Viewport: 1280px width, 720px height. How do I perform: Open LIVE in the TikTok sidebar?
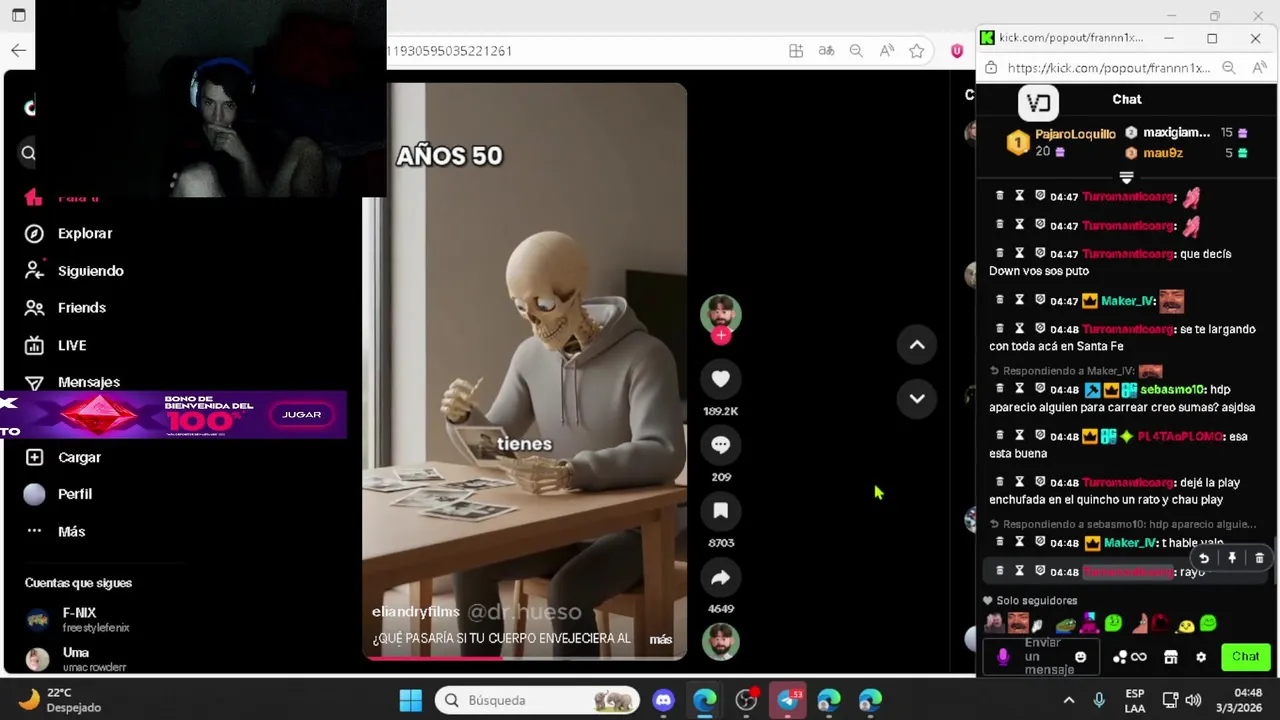56,345
